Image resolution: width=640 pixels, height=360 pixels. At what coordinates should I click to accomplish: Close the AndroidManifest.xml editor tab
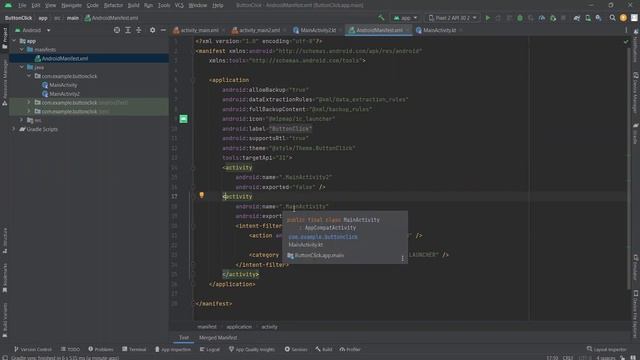pyautogui.click(x=408, y=30)
